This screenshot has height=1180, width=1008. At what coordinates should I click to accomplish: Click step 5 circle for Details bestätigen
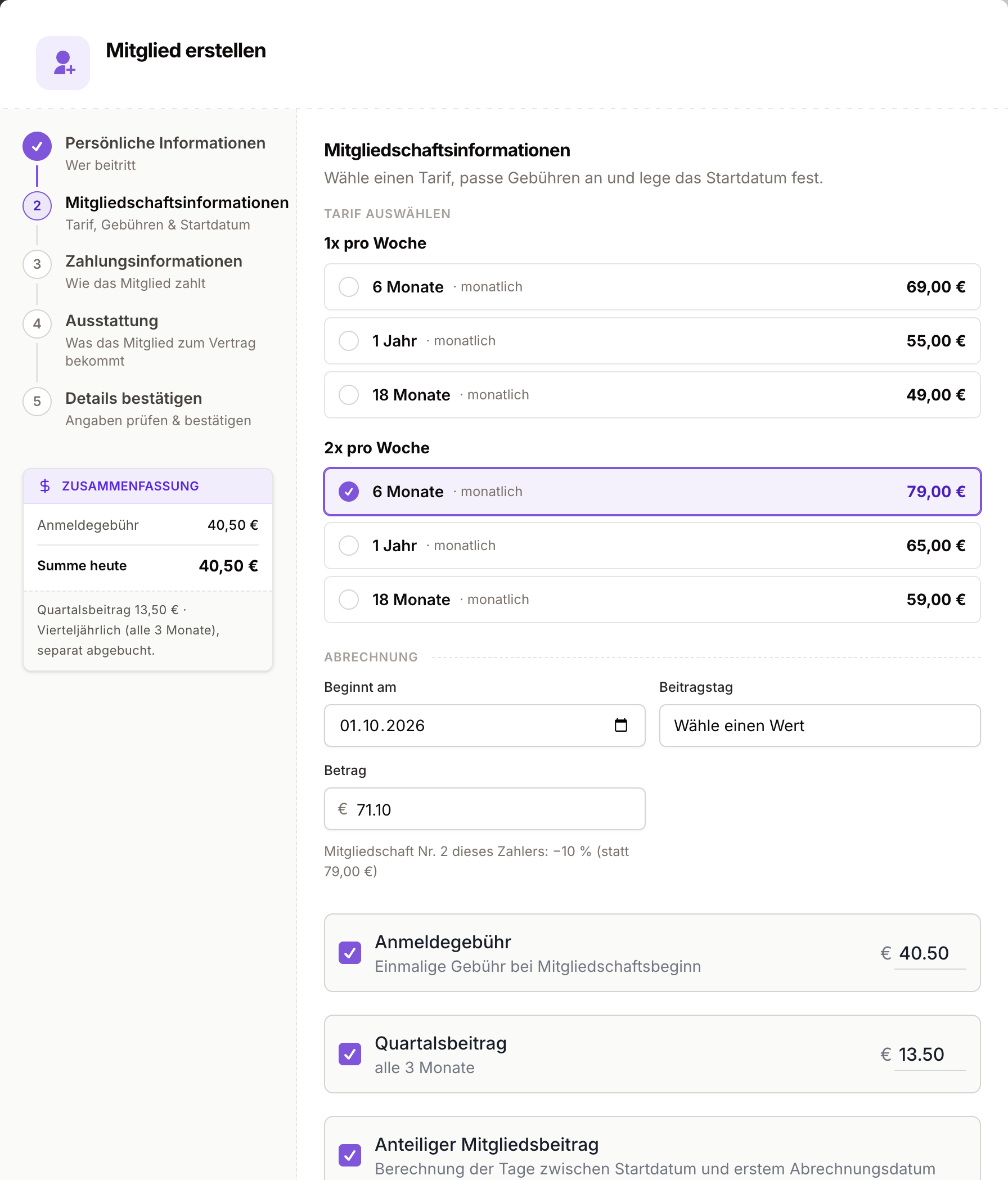point(37,402)
